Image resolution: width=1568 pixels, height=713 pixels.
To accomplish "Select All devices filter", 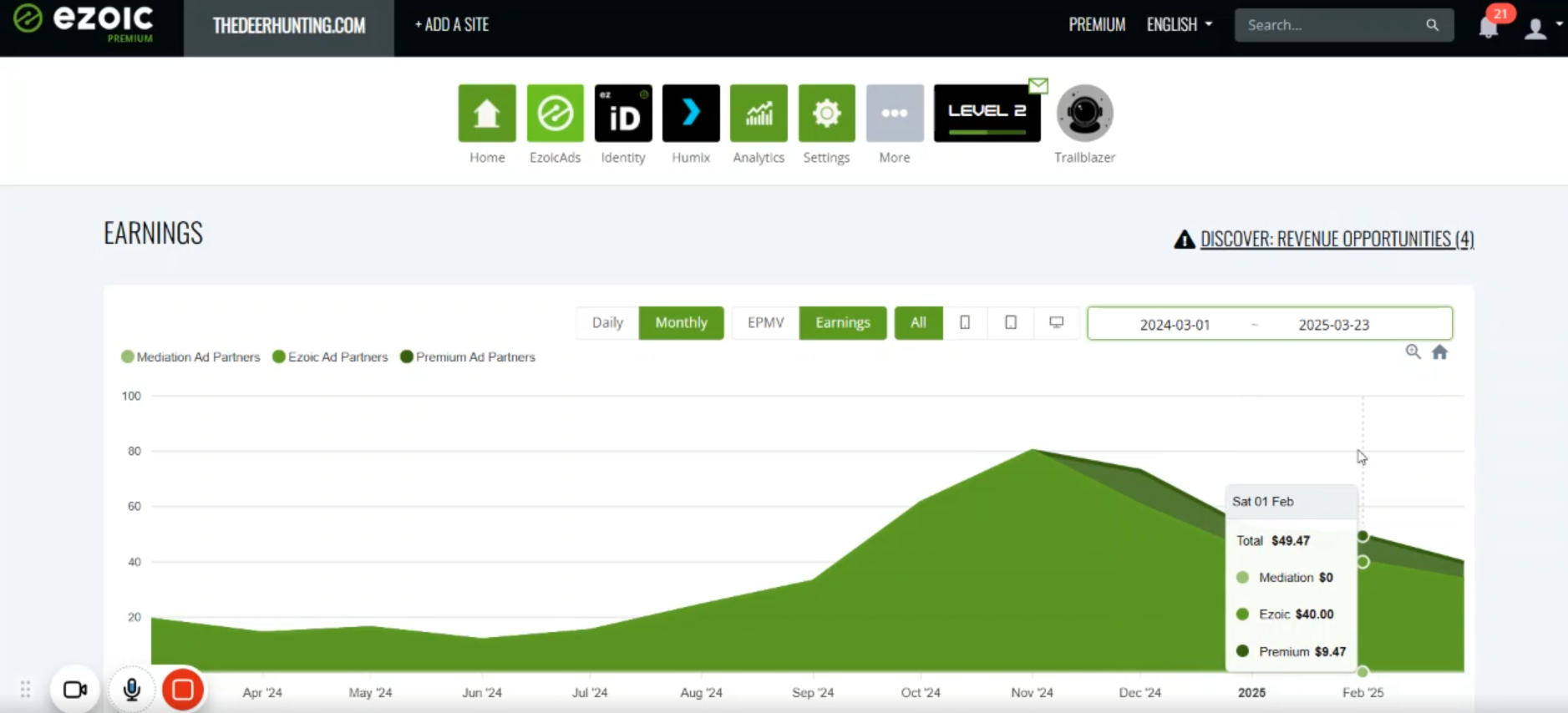I will point(918,322).
